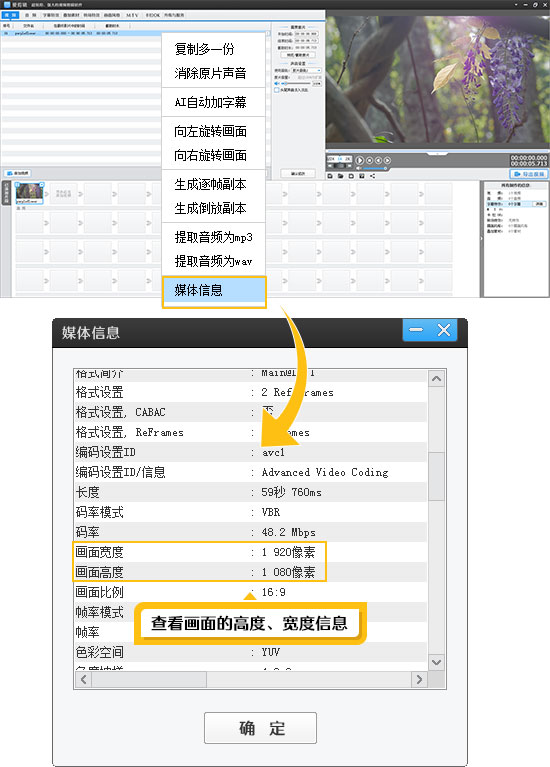Click the right arrow of the media info horizontal scrollbar
Viewport: 550px width, 767px height.
[419, 679]
